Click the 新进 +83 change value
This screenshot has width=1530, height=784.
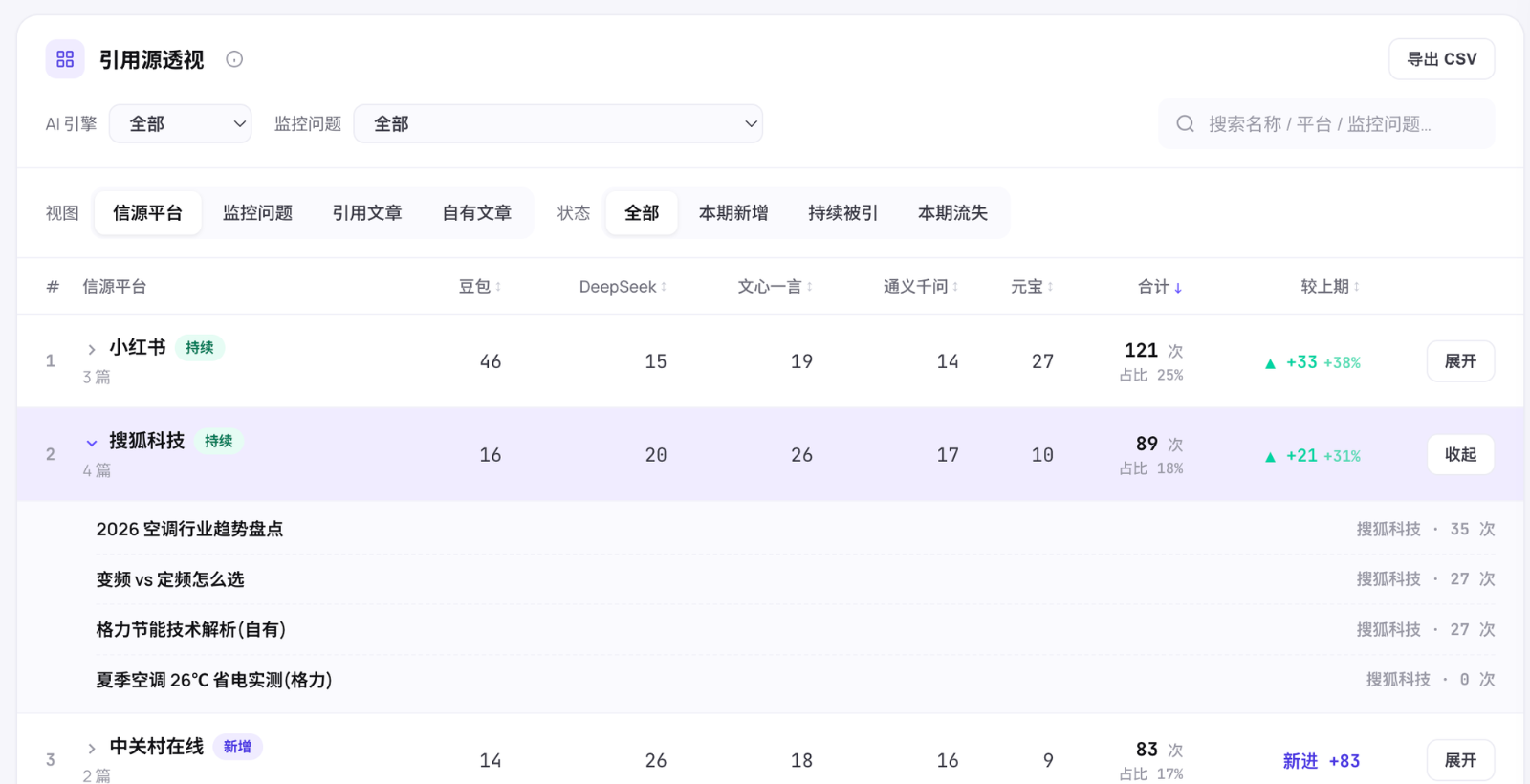(1322, 761)
